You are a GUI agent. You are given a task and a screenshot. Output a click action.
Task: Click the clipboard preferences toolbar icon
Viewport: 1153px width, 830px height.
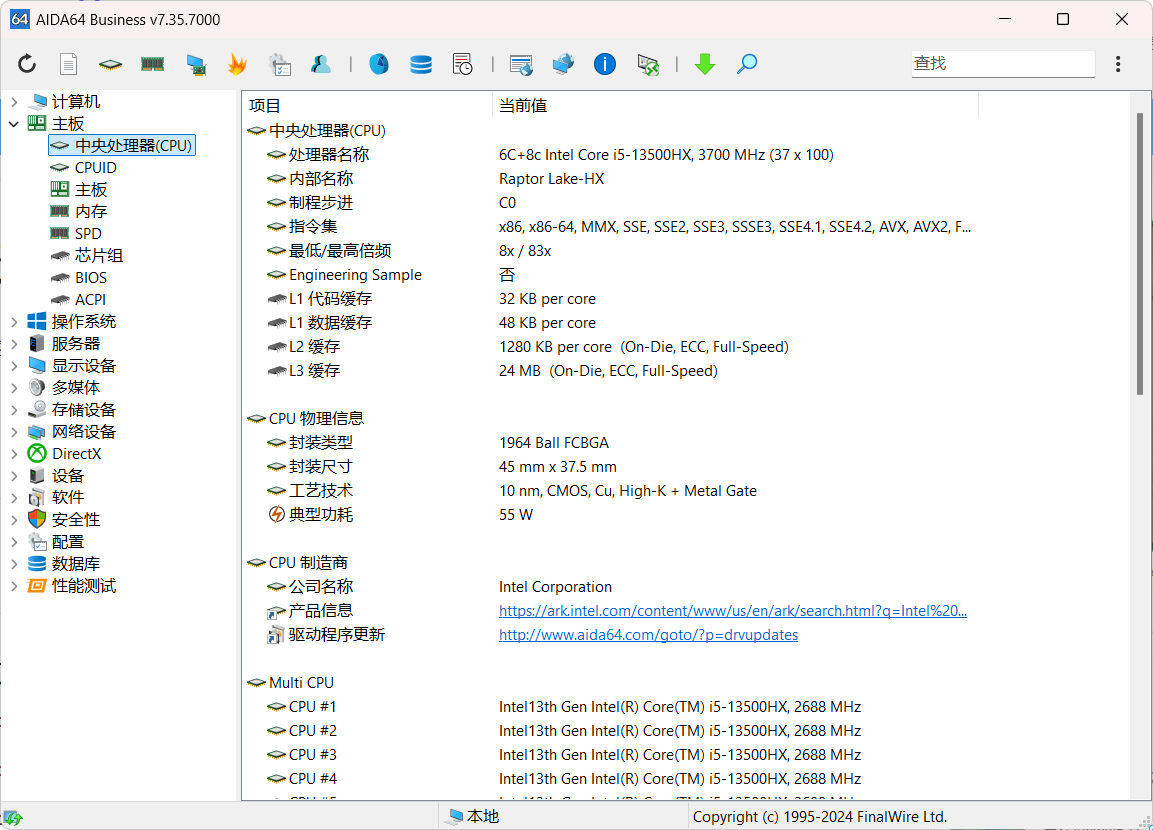pos(279,64)
